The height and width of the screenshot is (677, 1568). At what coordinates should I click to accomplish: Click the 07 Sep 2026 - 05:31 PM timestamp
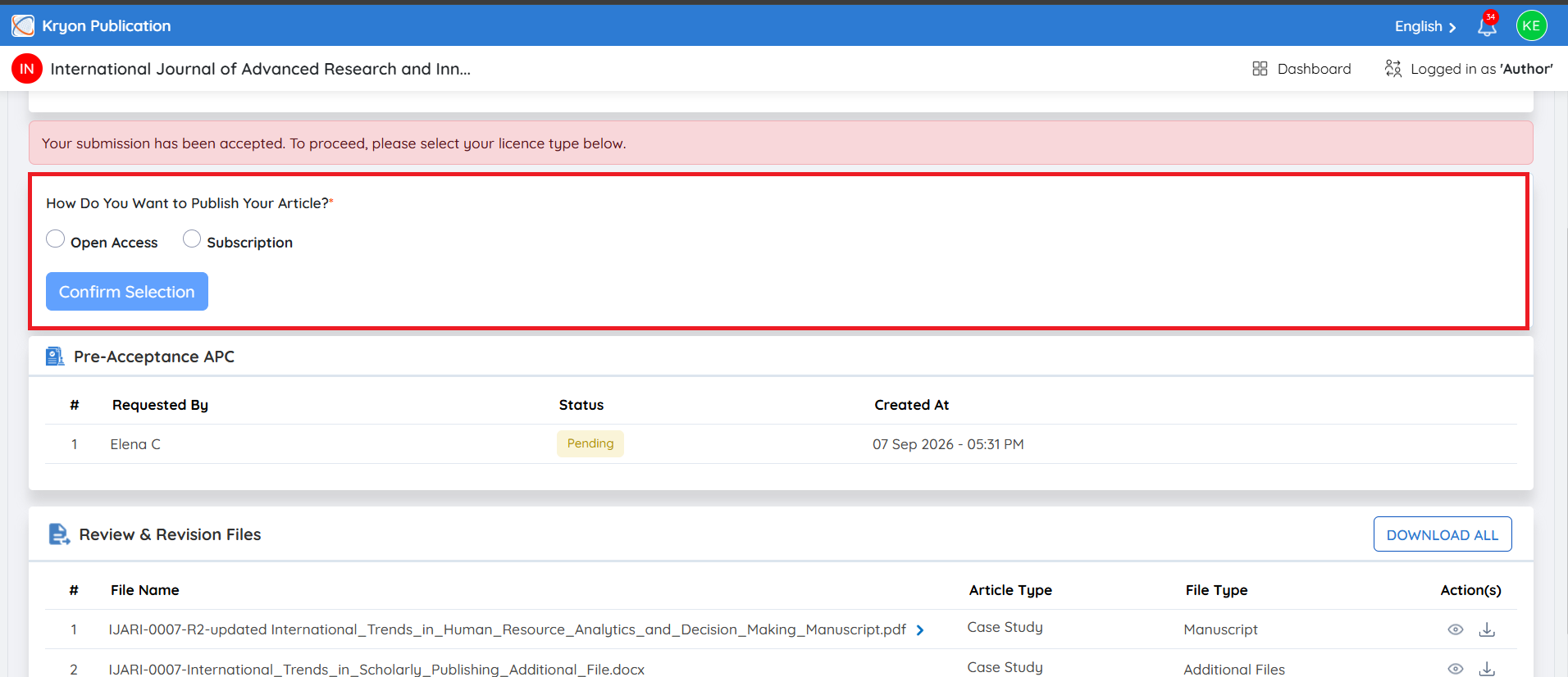tap(948, 444)
